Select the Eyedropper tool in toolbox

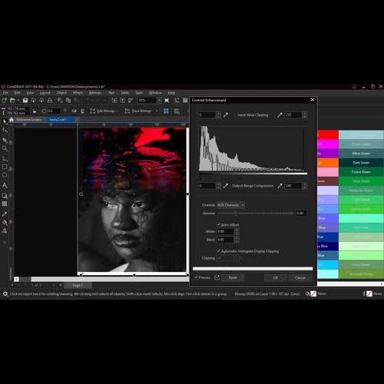click(4, 214)
